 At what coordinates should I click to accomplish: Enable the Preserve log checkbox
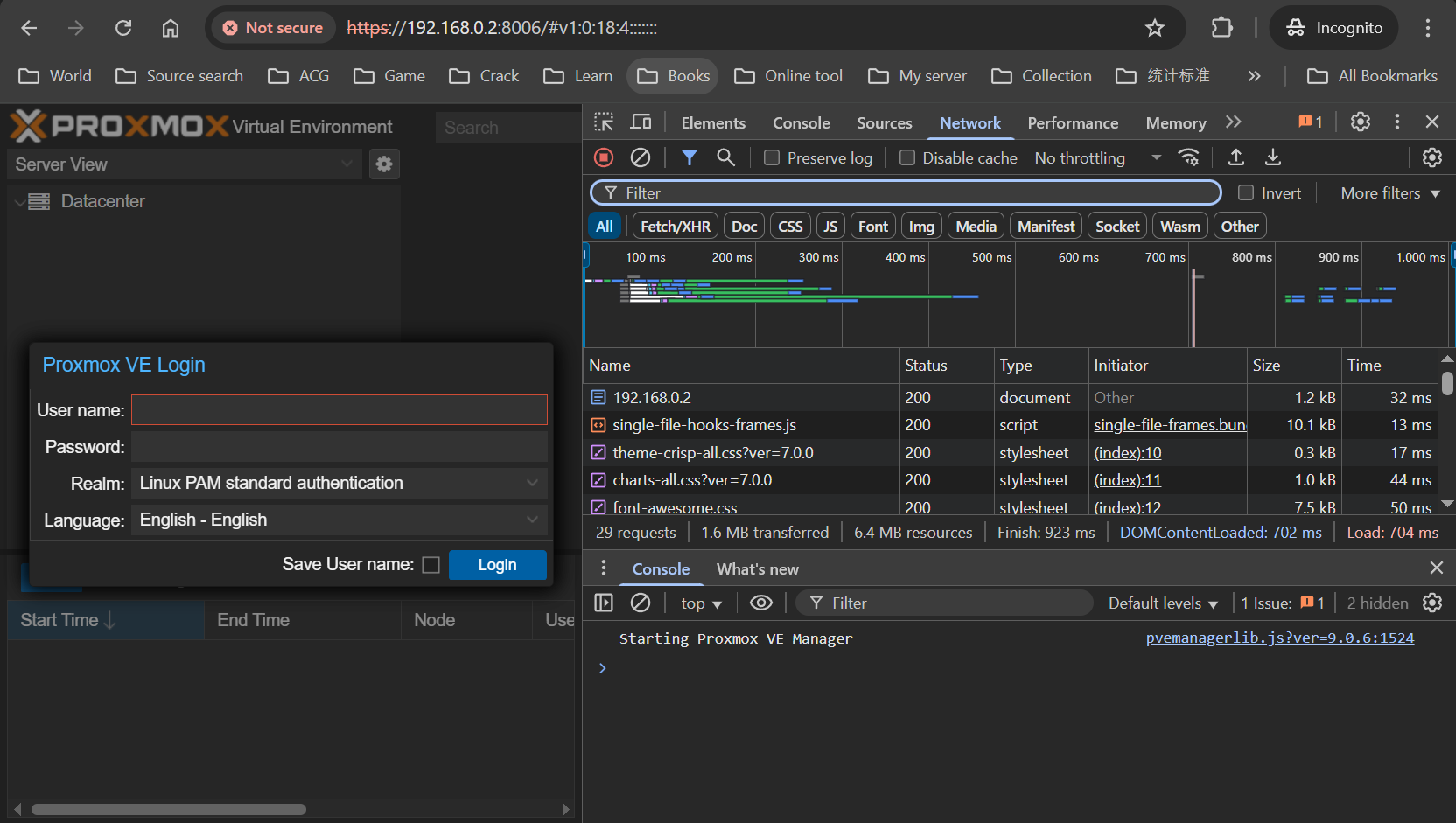click(x=772, y=158)
